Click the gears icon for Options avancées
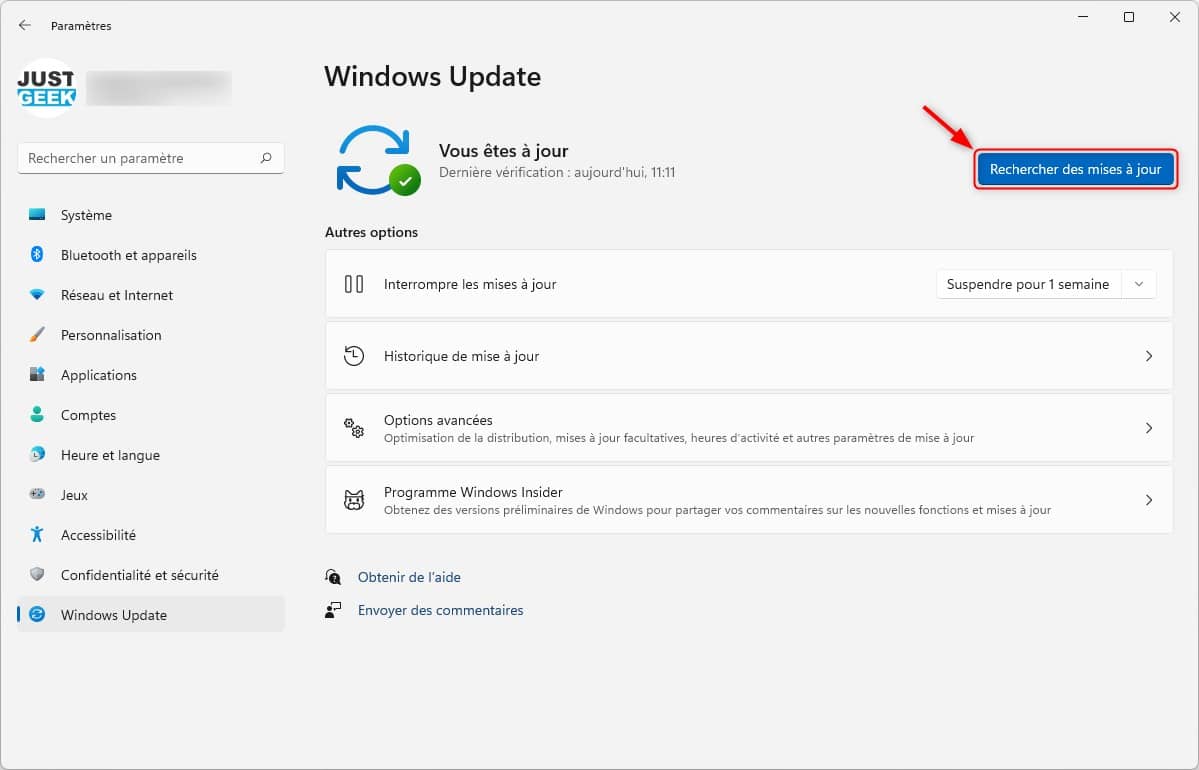Image resolution: width=1199 pixels, height=770 pixels. click(354, 427)
